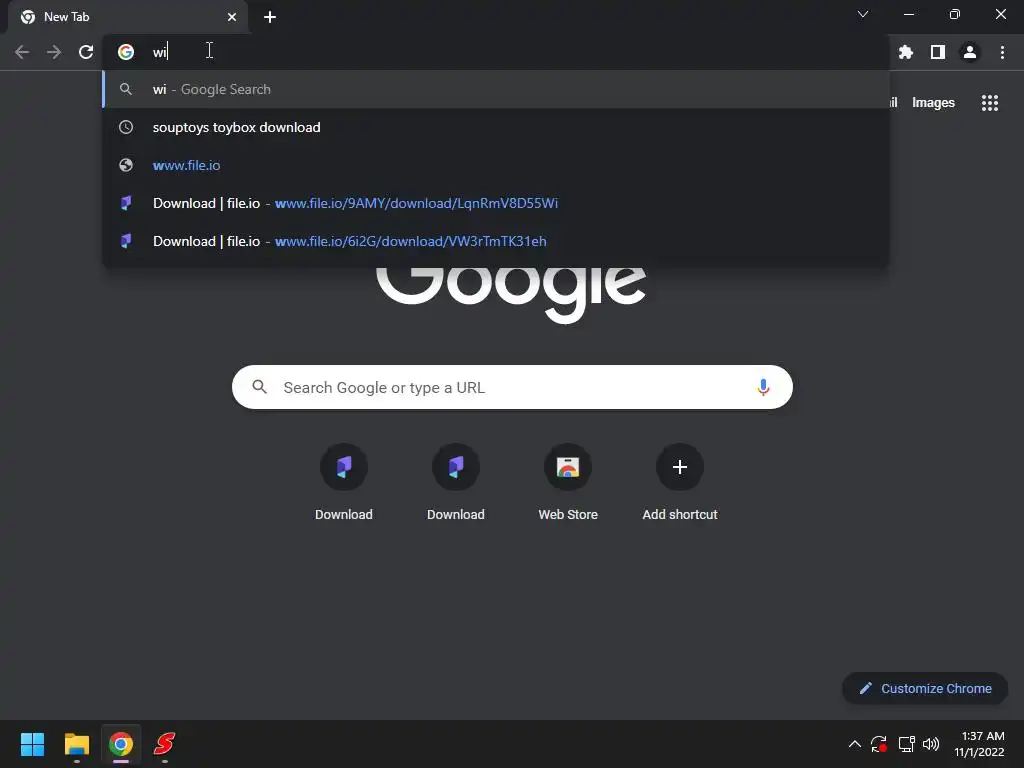Image resolution: width=1024 pixels, height=768 pixels.
Task: Start voice search with microphone icon
Action: point(763,387)
